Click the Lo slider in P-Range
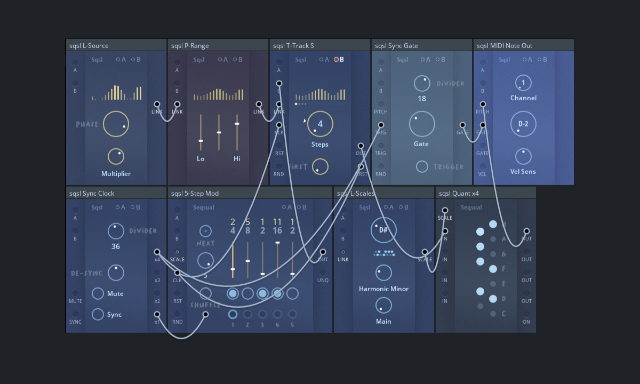Image resolution: width=640 pixels, height=384 pixels. 200,133
